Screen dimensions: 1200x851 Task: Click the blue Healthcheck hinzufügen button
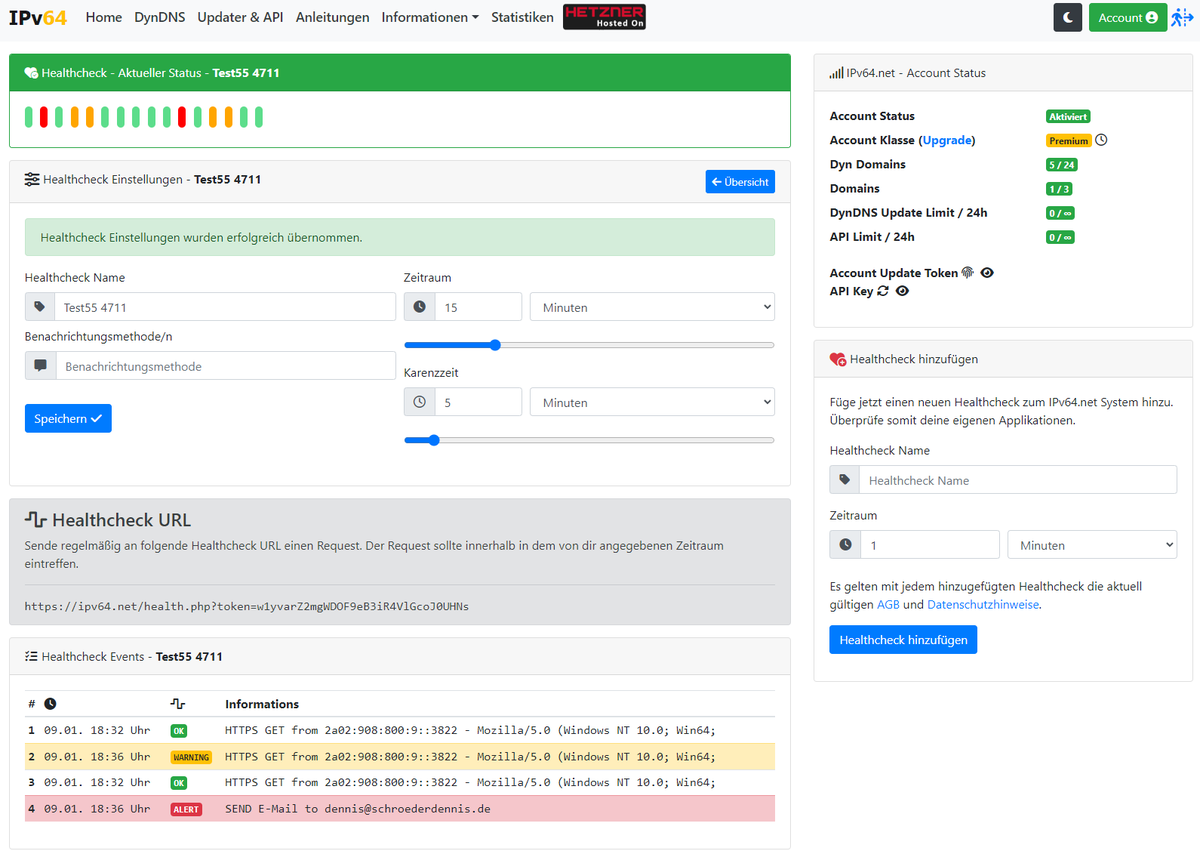[x=903, y=639]
